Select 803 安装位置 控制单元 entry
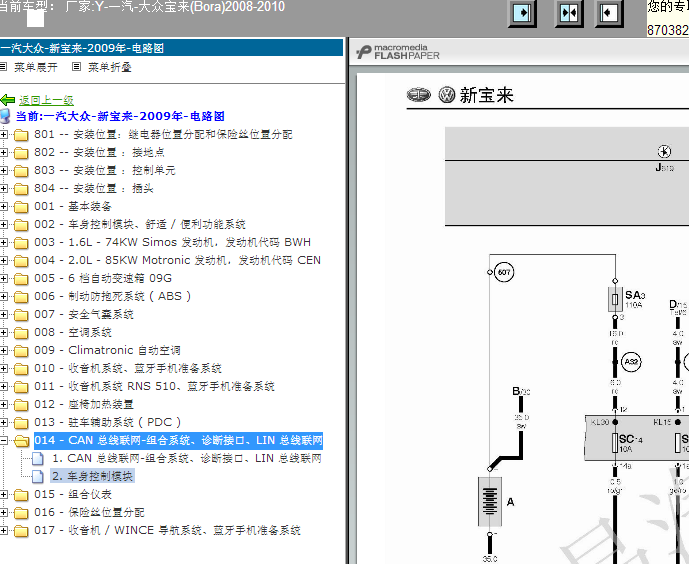The width and height of the screenshot is (689, 564). [105, 170]
